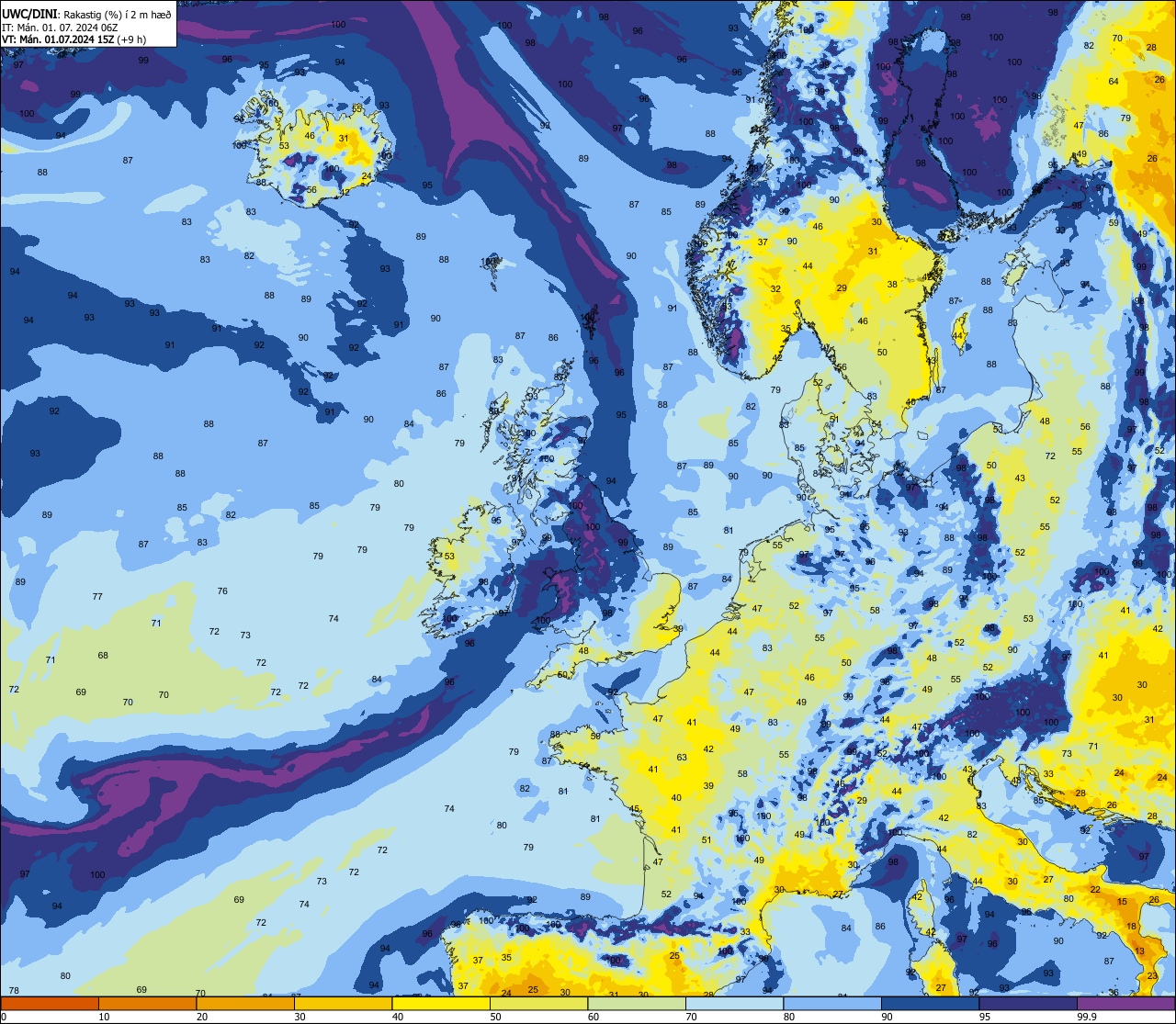Select the 30–40 amber legend swatch

click(x=343, y=1003)
